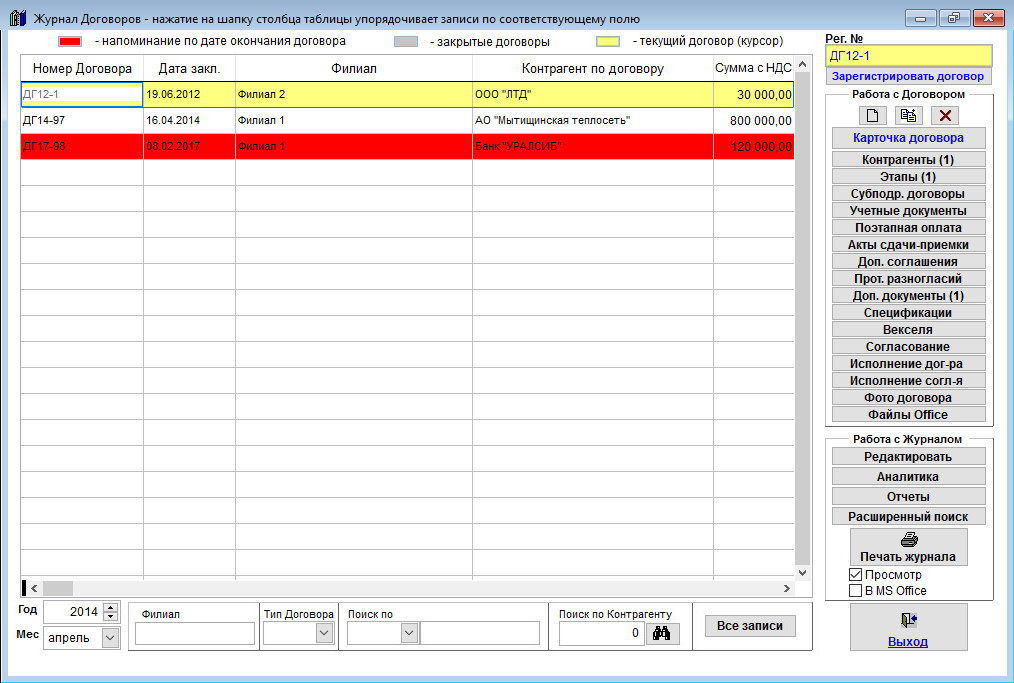Click Редактировать journal button
Viewport: 1014px width, 683px height.
coord(909,457)
